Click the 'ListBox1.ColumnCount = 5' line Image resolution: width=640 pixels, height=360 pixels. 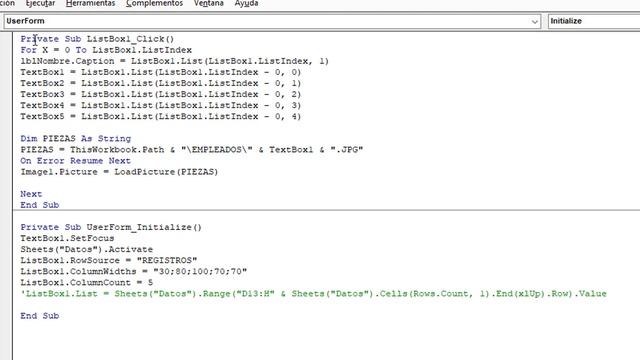pos(87,282)
